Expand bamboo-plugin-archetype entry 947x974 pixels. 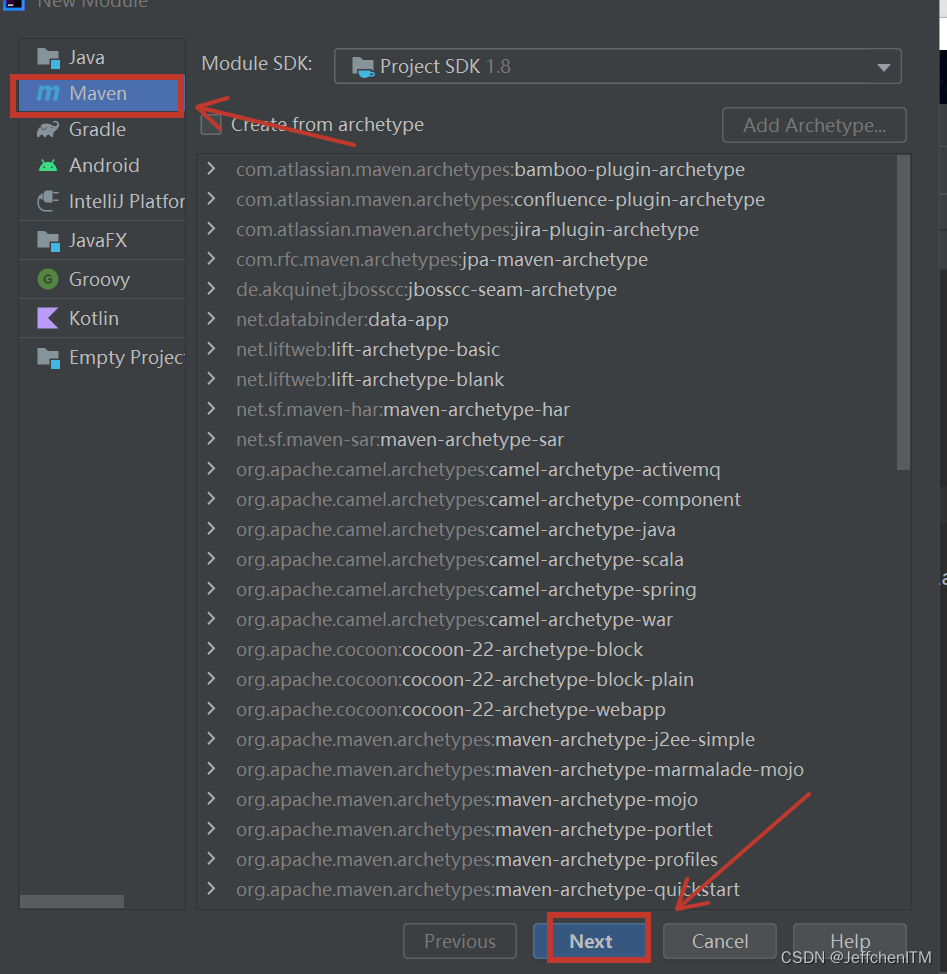[211, 169]
